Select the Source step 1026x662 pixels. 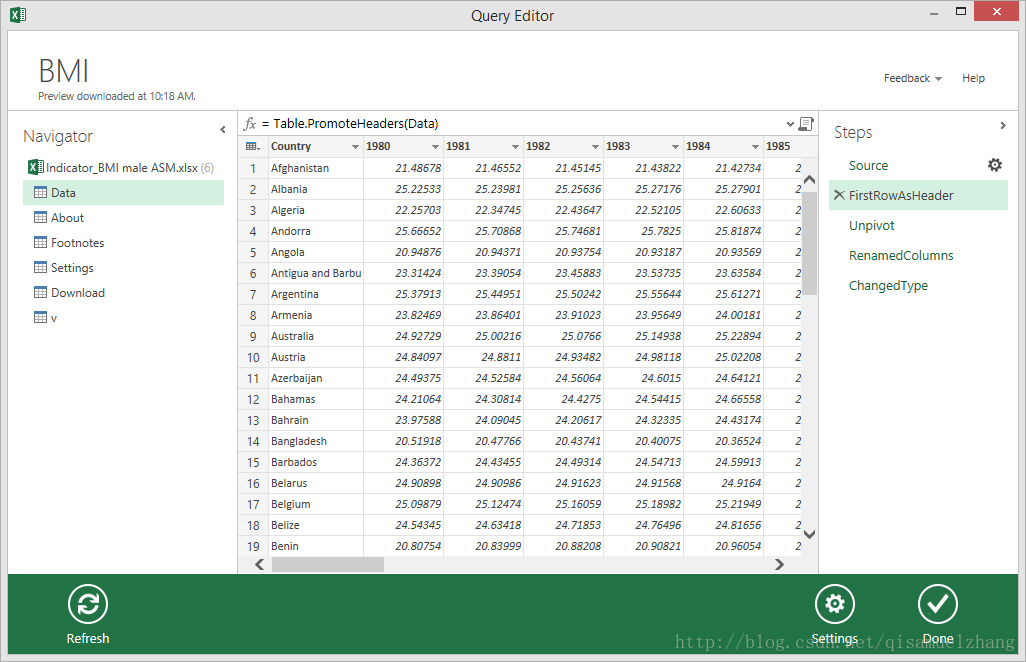coord(868,166)
